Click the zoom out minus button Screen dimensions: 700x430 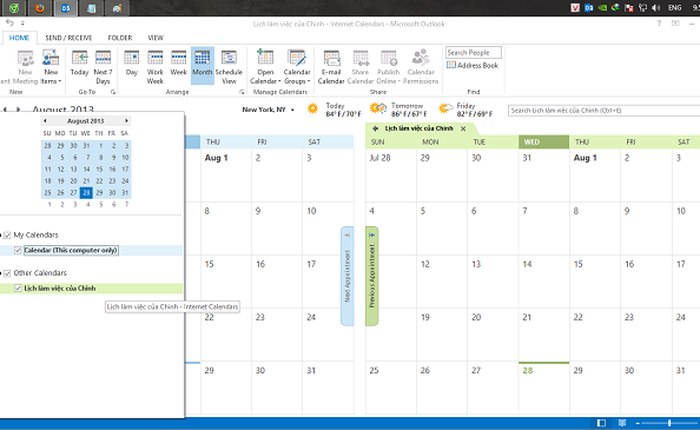point(638,423)
